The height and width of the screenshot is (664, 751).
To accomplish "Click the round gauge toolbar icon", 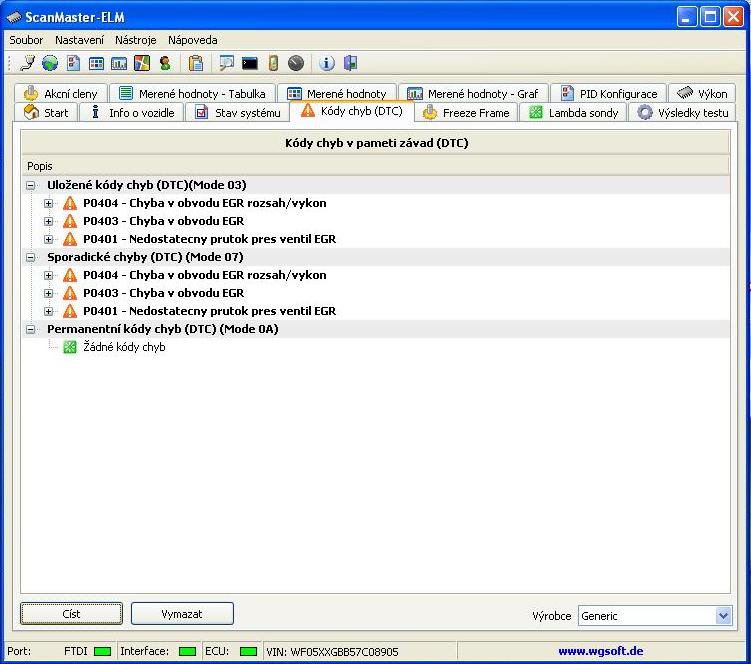I will pos(296,63).
